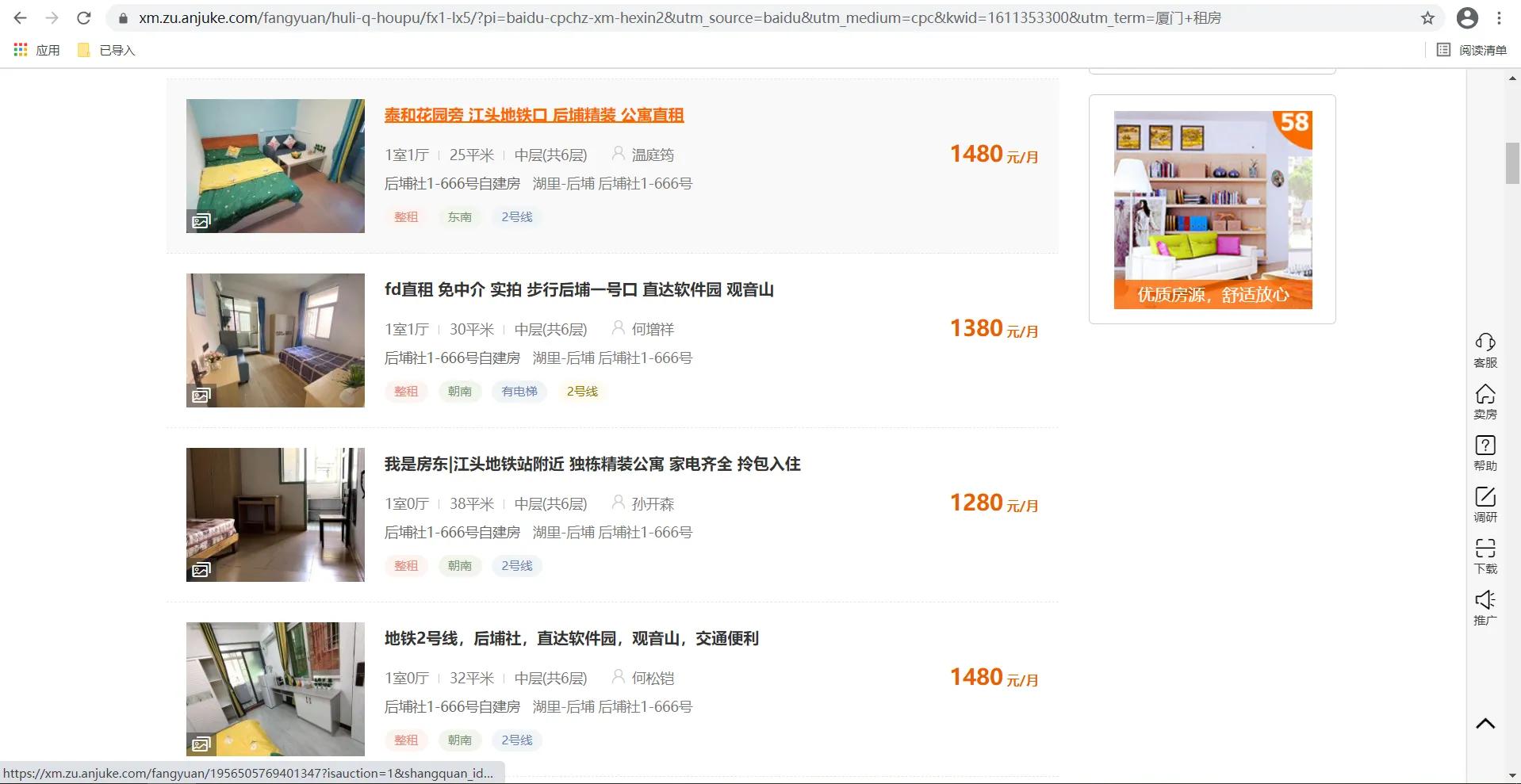Open the 阅读清单 reading list
This screenshot has width=1521, height=784.
coord(1472,50)
